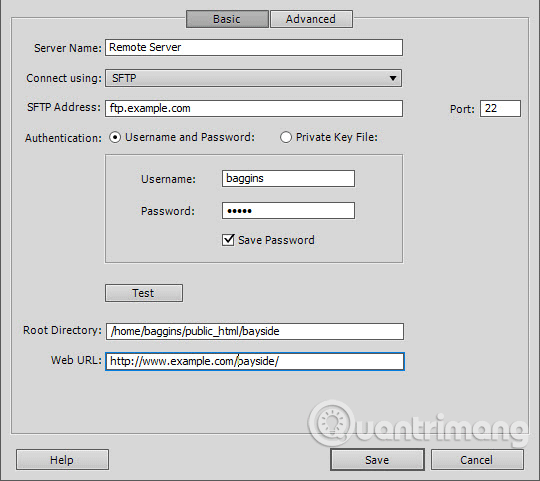This screenshot has width=540, height=481.
Task: Save the remote server settings
Action: [x=377, y=460]
